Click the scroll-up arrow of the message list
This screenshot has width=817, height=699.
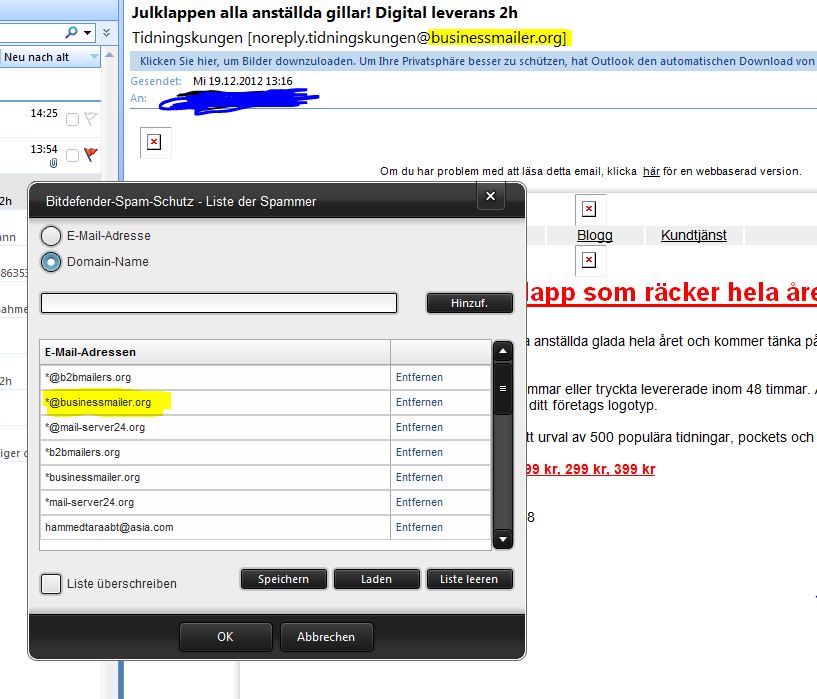109,55
